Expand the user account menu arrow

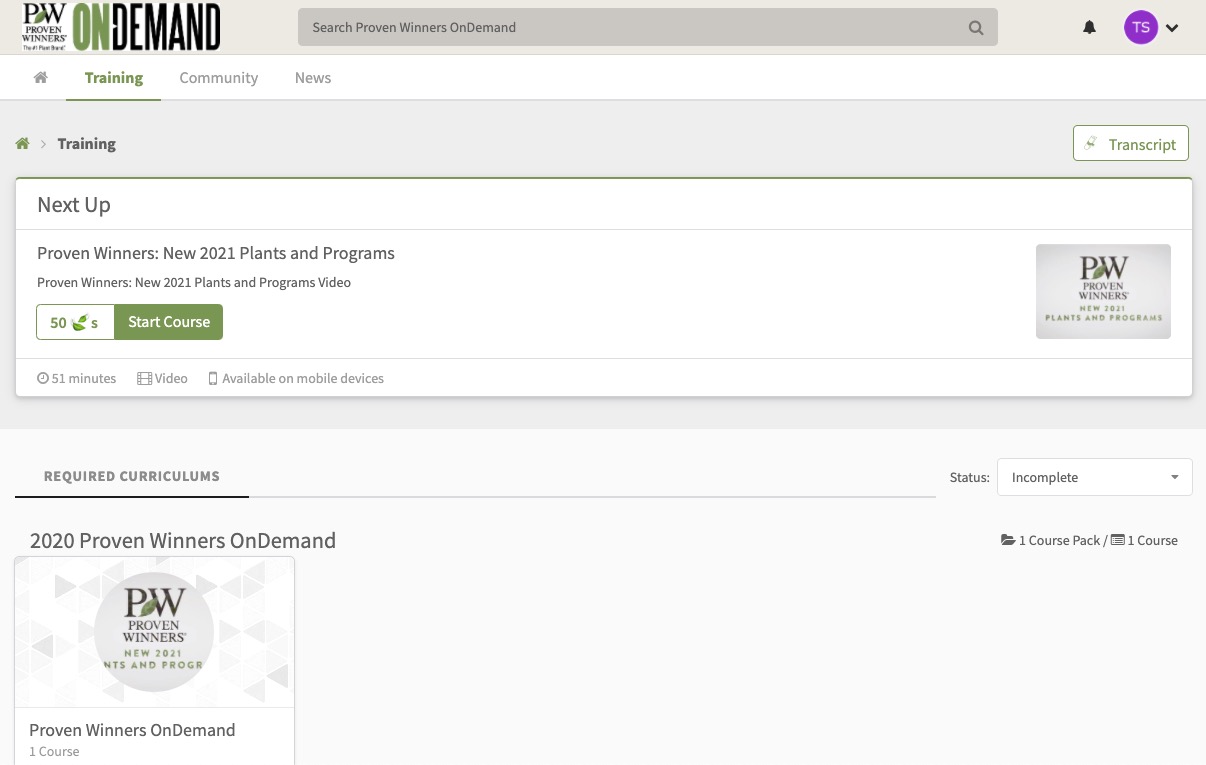coord(1172,28)
